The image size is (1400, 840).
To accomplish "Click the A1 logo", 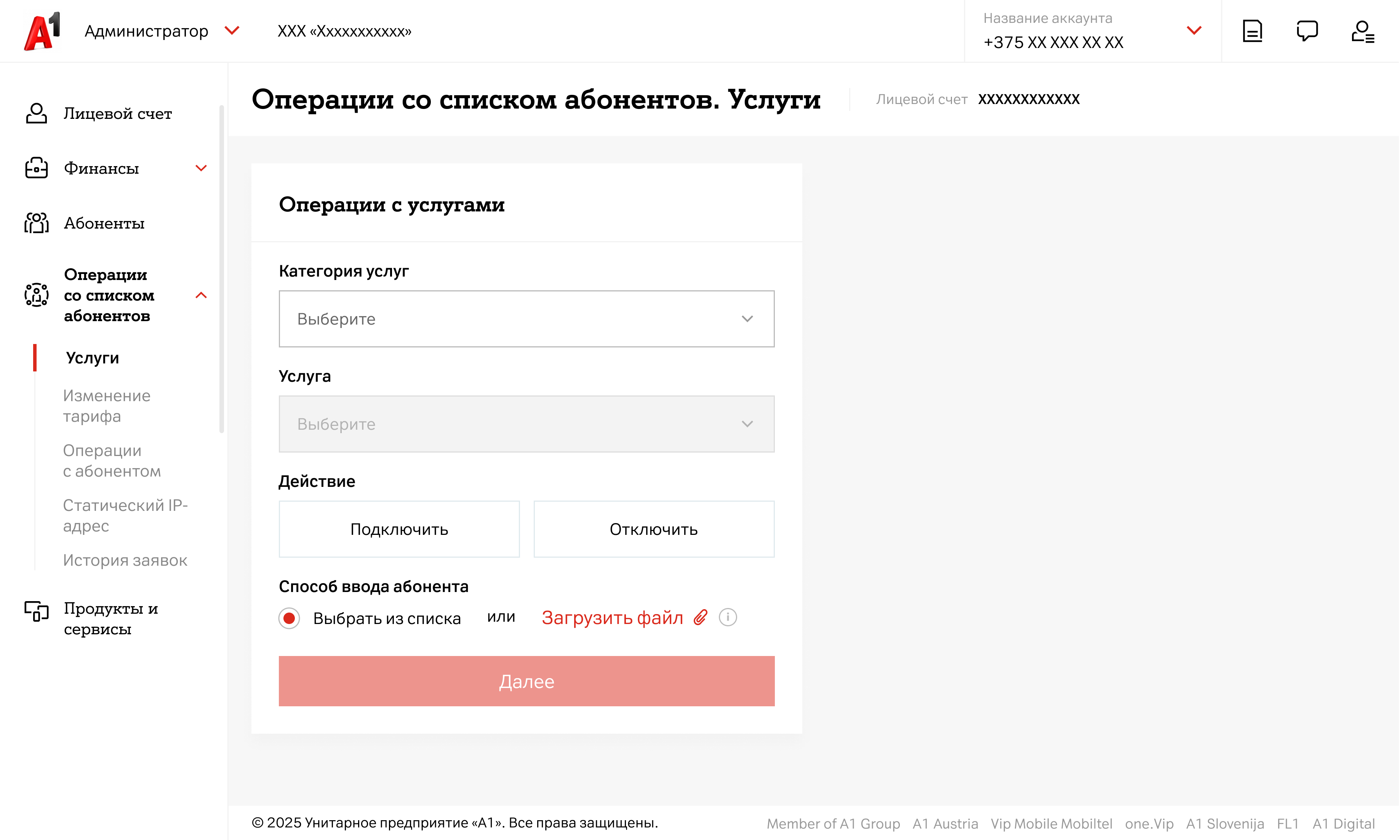I will pos(42,31).
